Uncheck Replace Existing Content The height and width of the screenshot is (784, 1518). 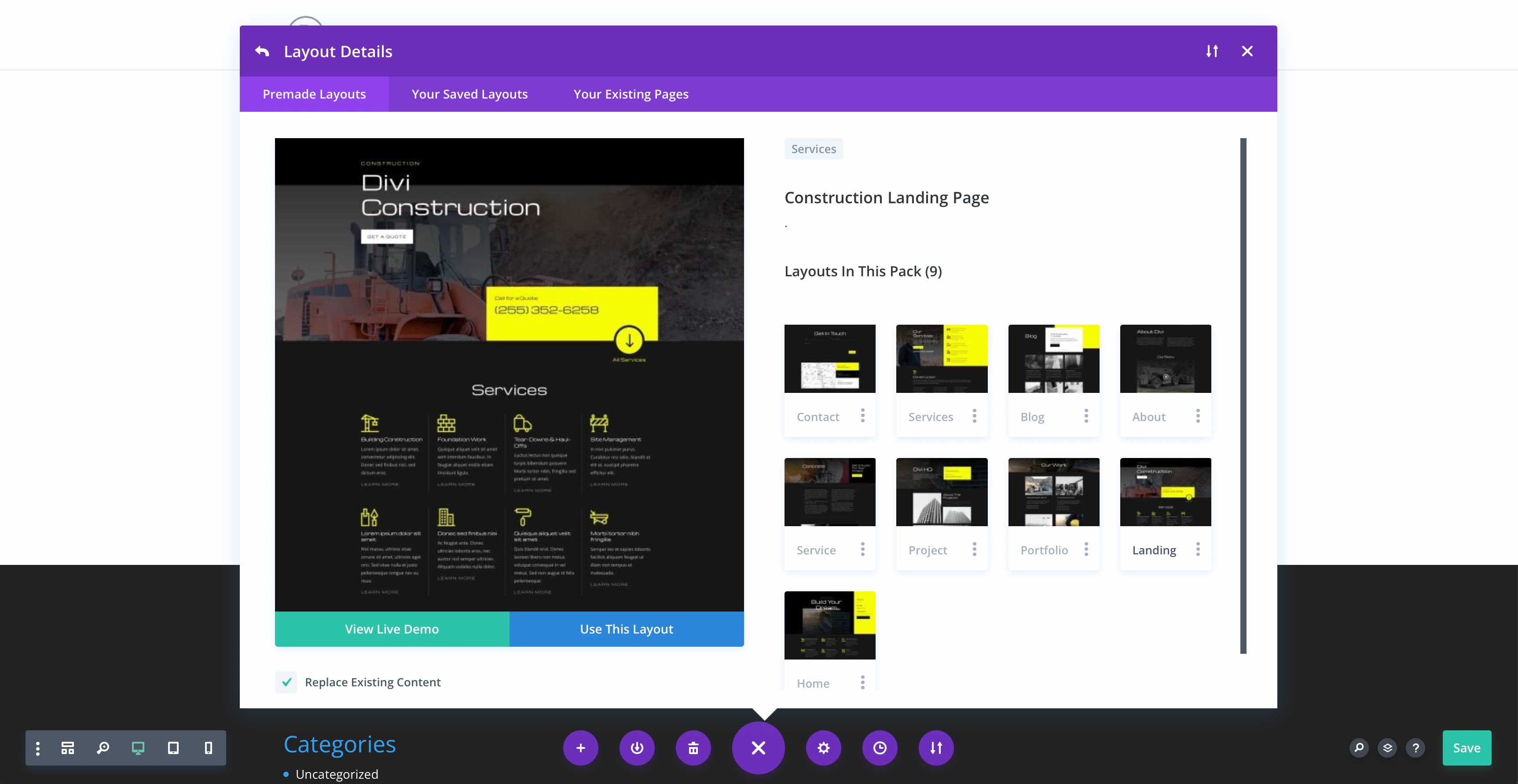tap(286, 682)
